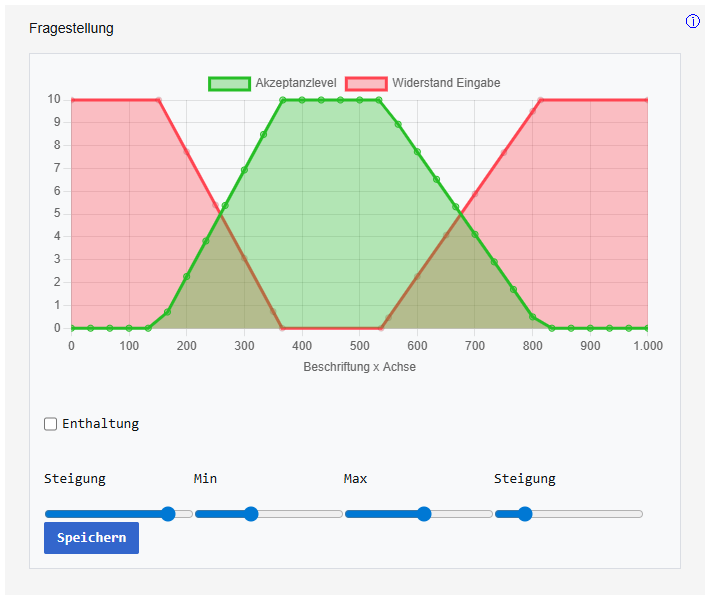Click the Beschriftung x Achse axis title
712x600 pixels.
(359, 367)
